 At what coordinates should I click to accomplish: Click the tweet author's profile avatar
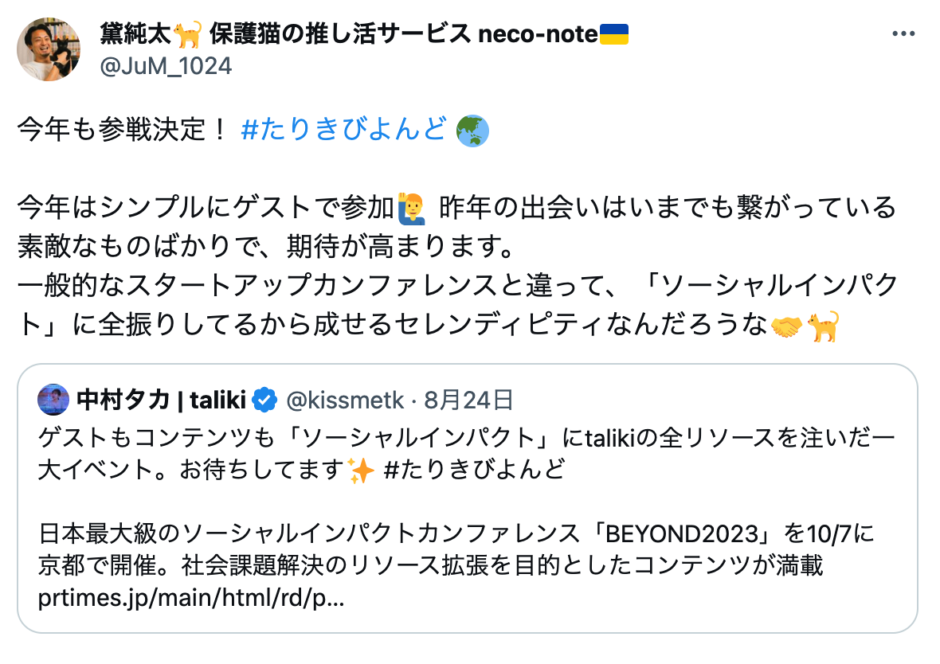[x=49, y=49]
